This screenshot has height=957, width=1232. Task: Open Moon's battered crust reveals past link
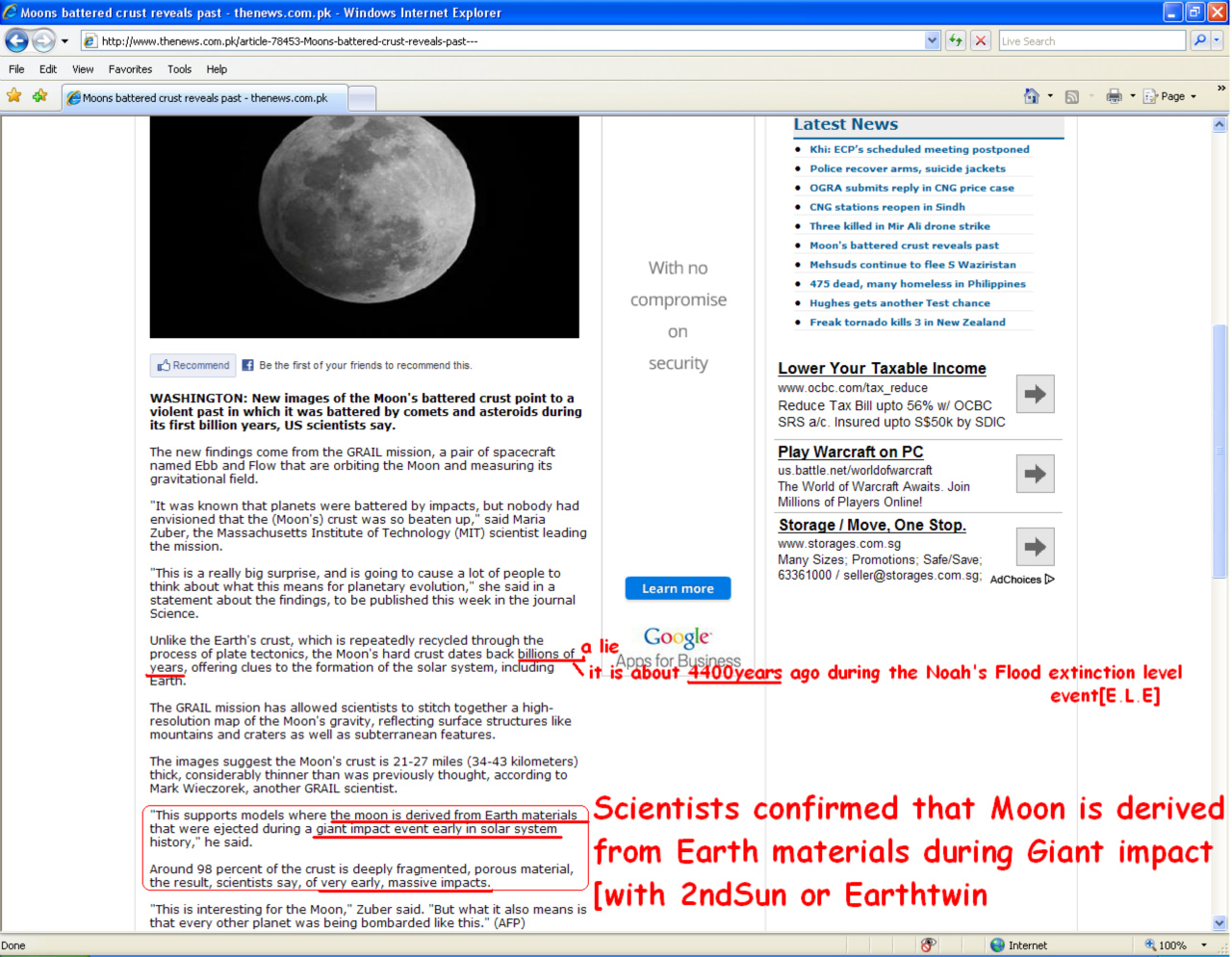(x=904, y=246)
